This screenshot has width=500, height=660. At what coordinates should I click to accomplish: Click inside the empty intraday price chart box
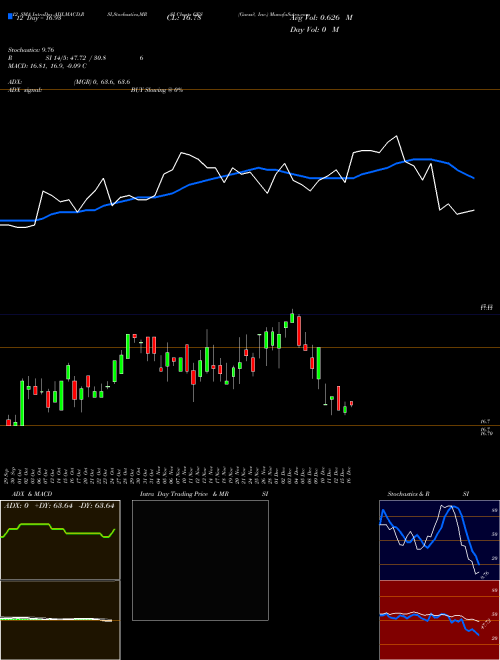click(200, 560)
